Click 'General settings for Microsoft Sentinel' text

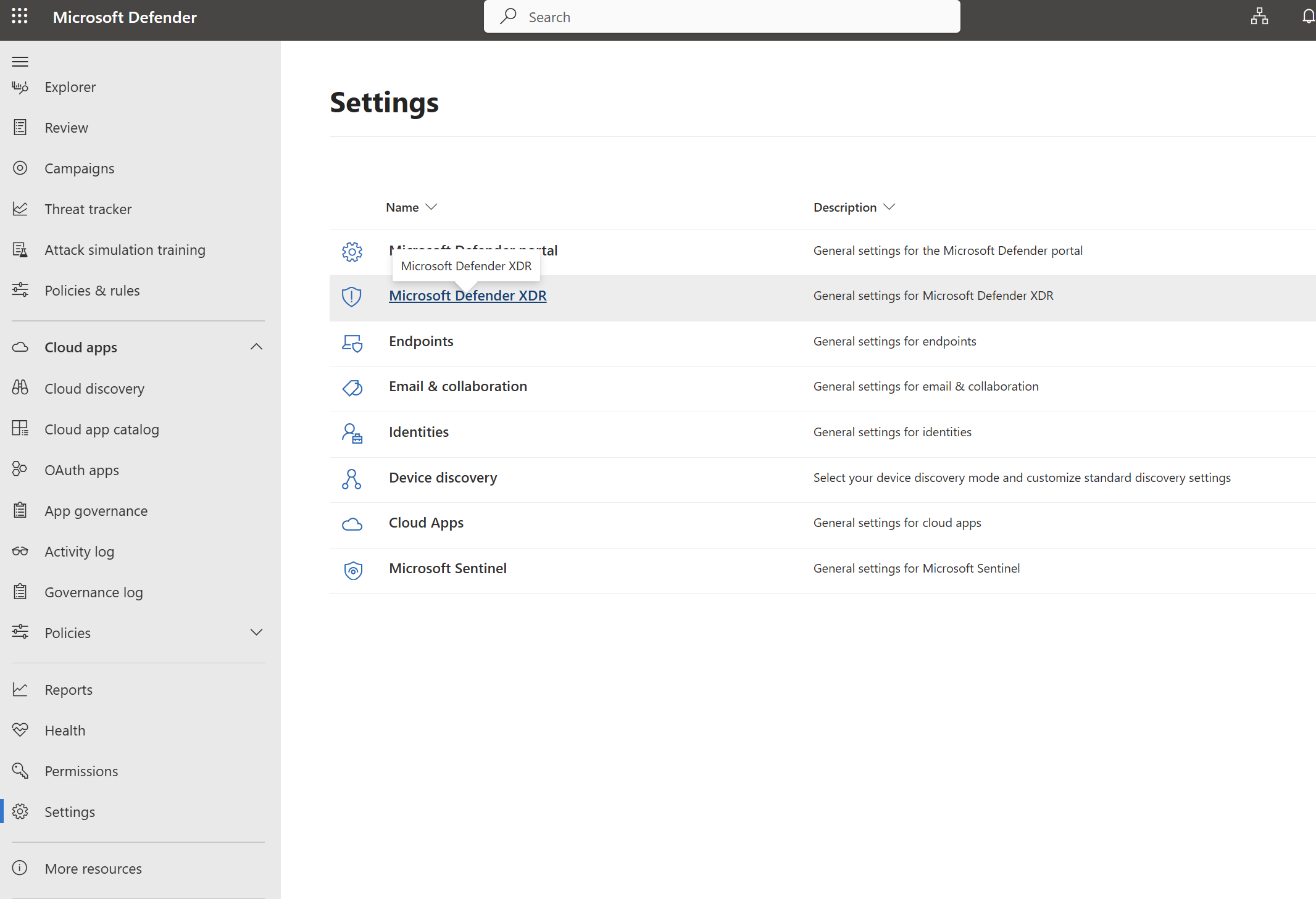click(x=916, y=568)
